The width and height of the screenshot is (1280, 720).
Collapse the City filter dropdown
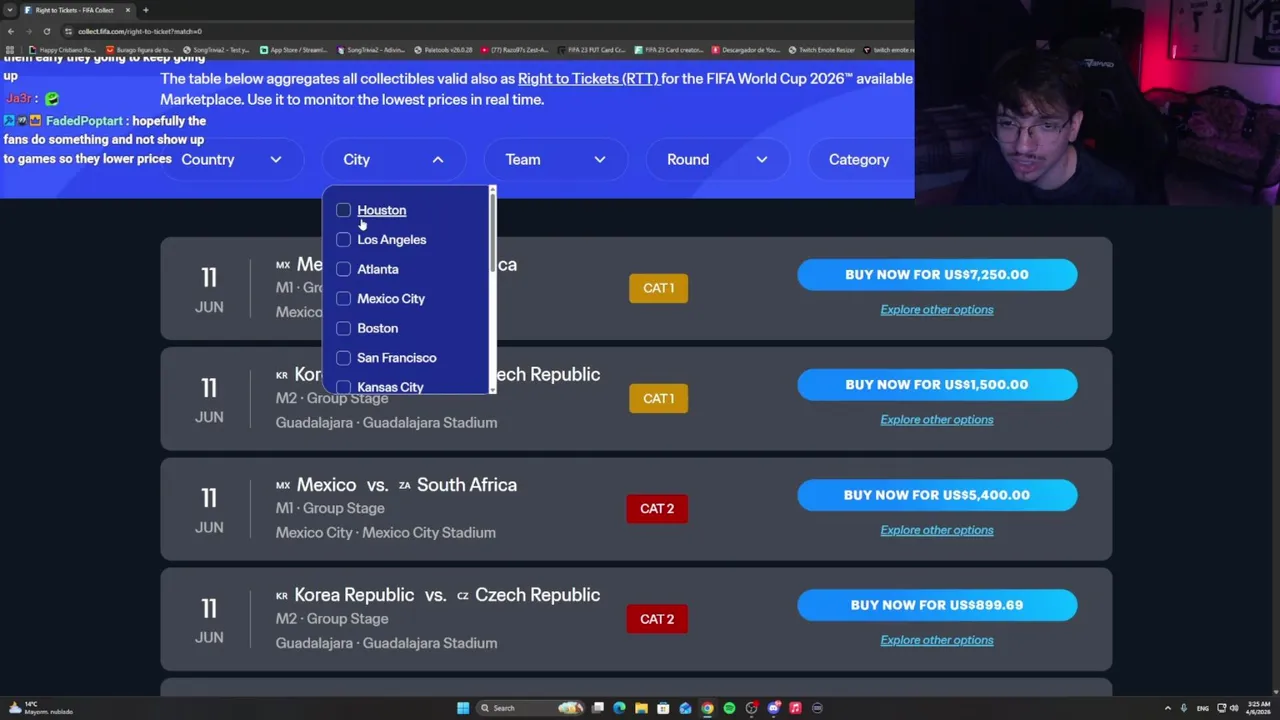pyautogui.click(x=393, y=160)
